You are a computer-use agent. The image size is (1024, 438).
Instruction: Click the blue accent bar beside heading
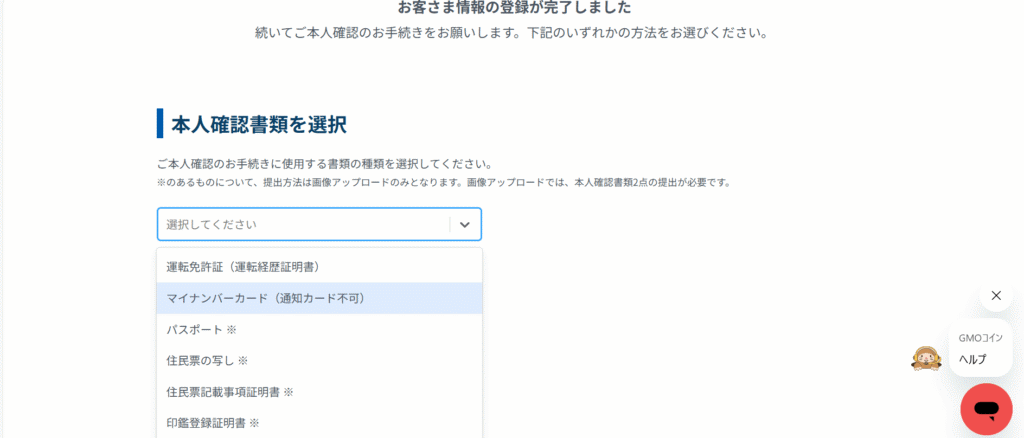(x=160, y=123)
